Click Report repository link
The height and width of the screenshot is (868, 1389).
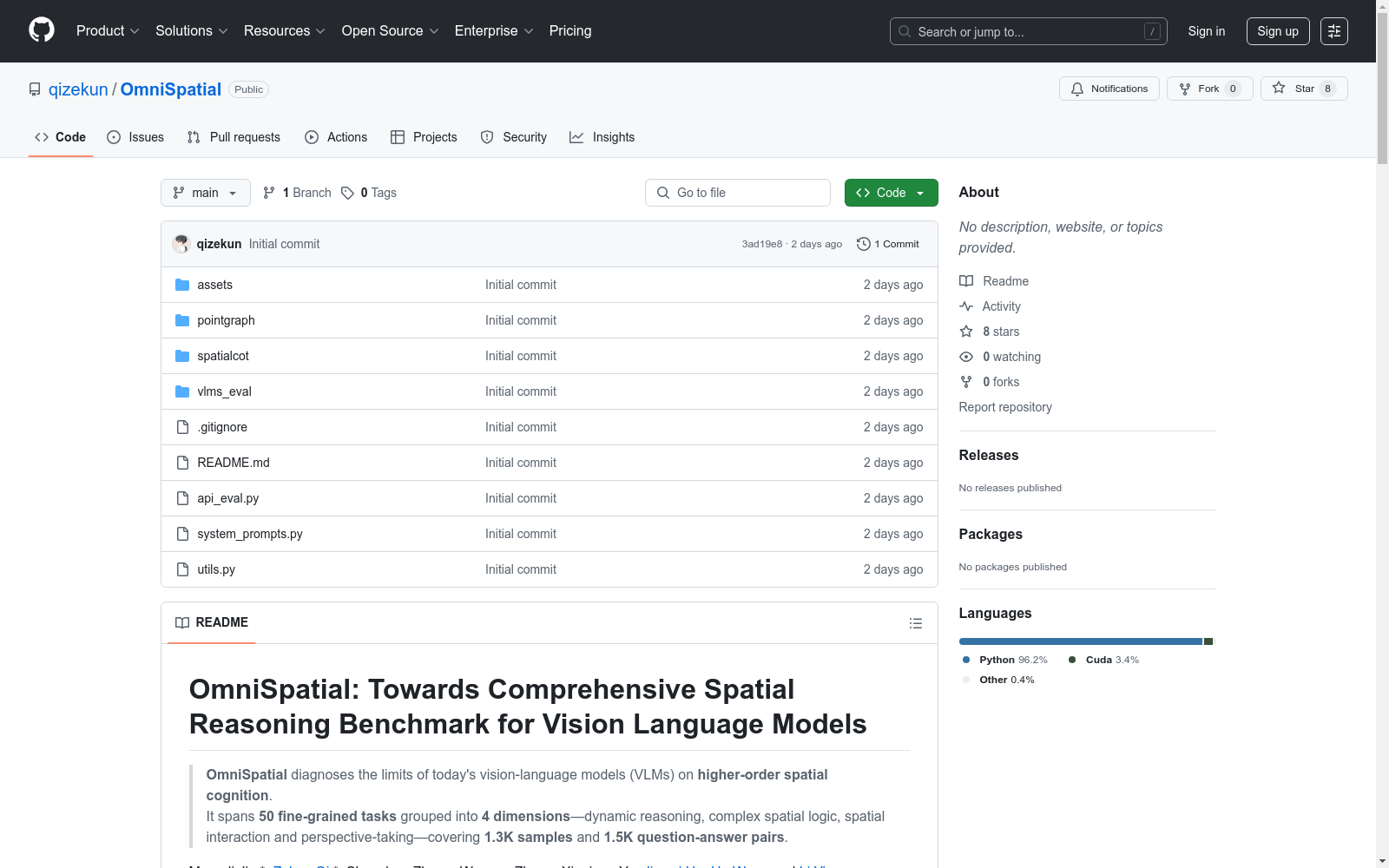(x=1005, y=407)
